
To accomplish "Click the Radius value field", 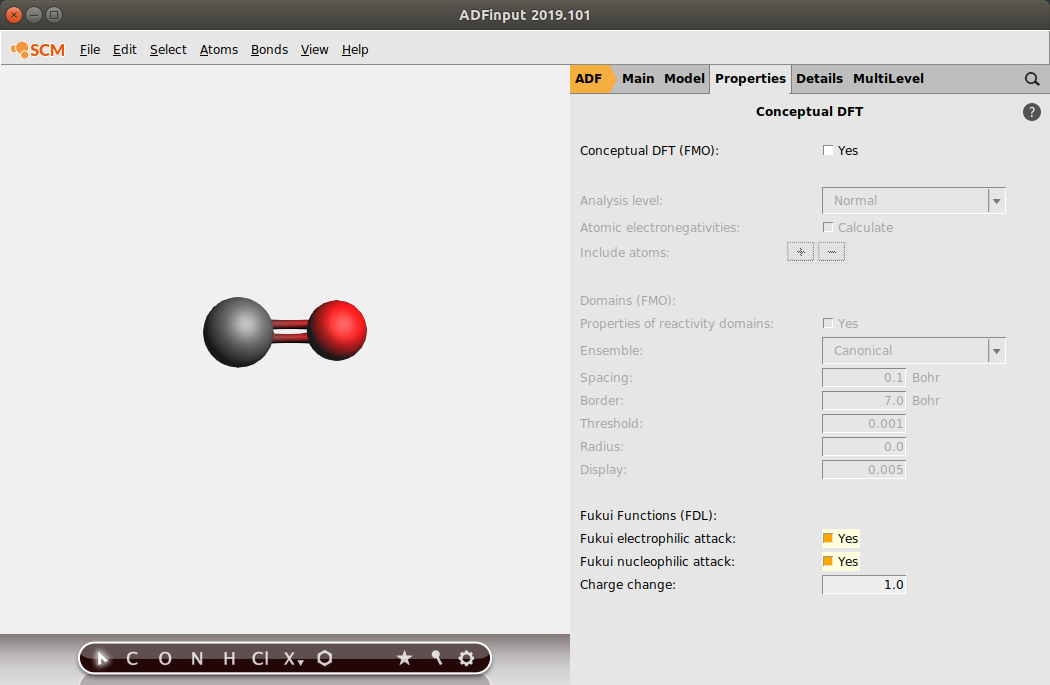I will (x=864, y=447).
